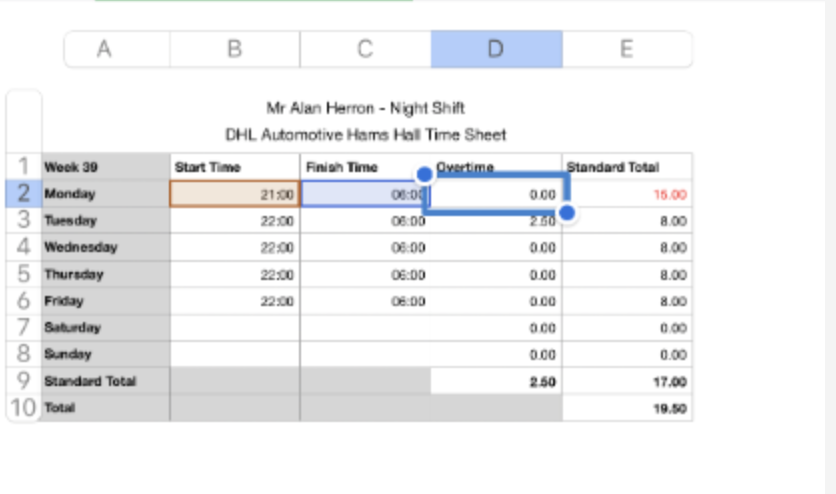
Task: Select Thursday's start time 22:00 cell
Action: click(235, 274)
